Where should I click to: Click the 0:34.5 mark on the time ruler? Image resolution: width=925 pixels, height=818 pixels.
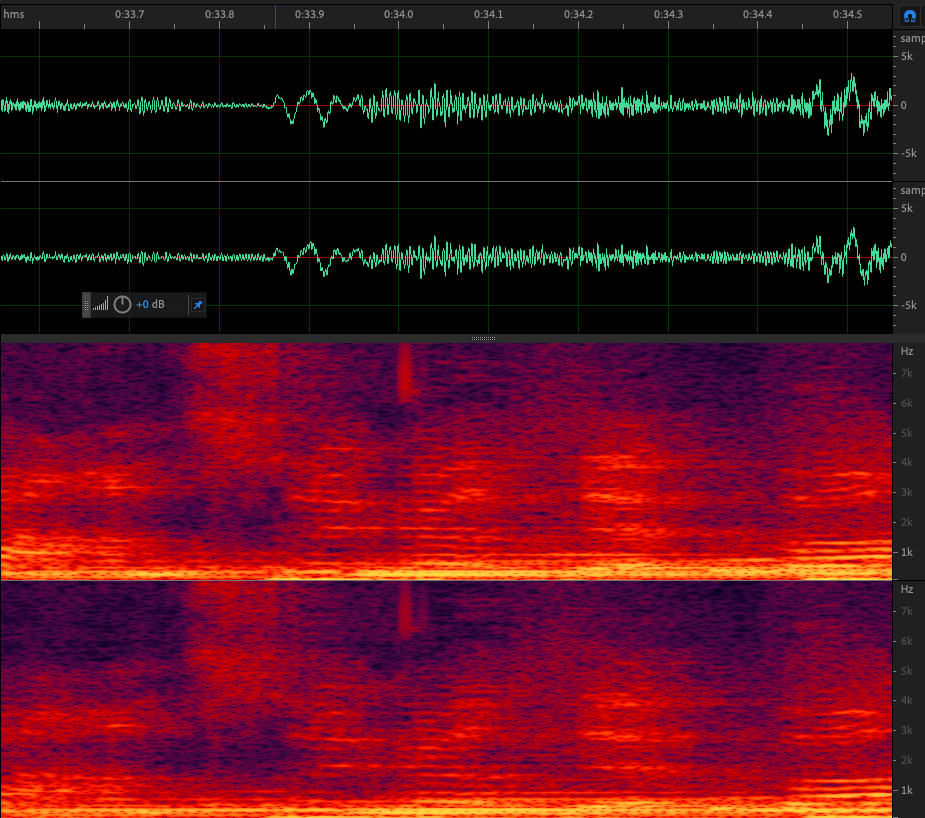[x=847, y=15]
